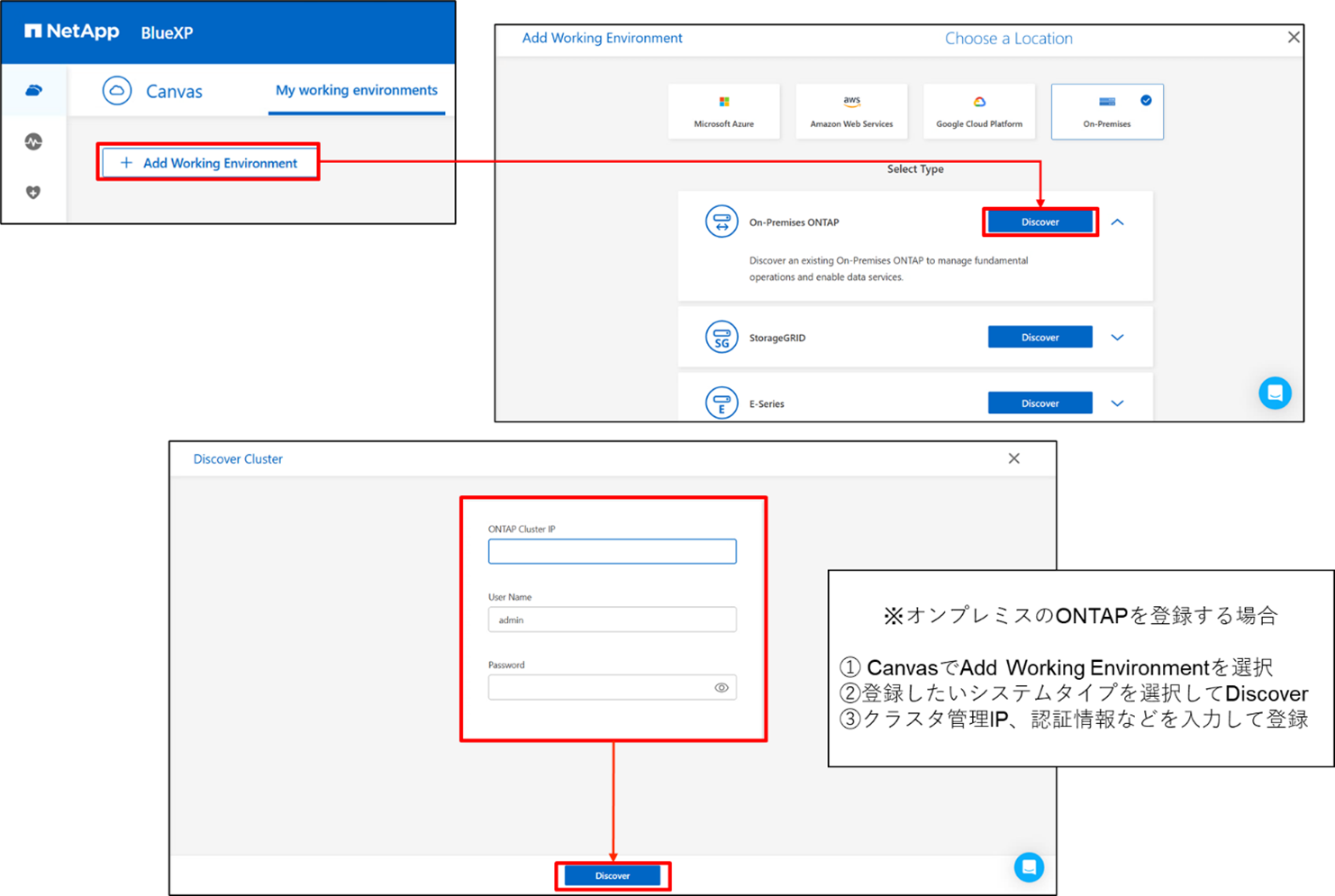Open chat bubble in Discover Cluster dialog
Screen dimensions: 1335x896
[1029, 867]
